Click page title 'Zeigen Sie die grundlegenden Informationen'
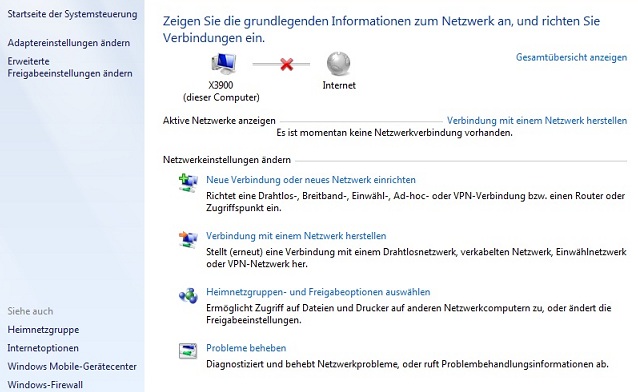638x392 pixels. pos(381,29)
